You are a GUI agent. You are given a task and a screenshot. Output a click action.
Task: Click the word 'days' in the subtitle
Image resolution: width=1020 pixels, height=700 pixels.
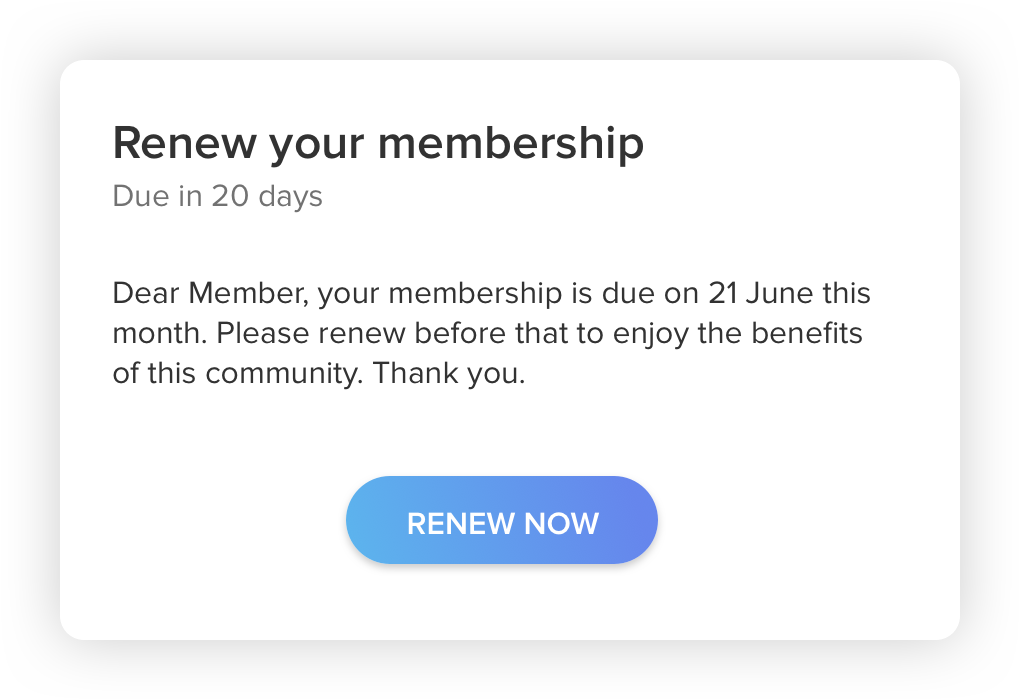(290, 196)
